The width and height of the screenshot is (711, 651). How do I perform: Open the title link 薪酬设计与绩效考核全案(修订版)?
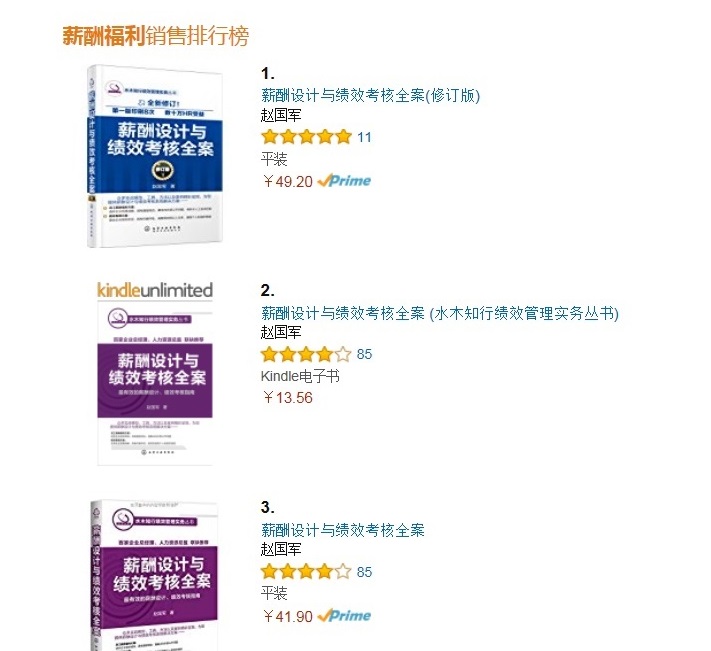pyautogui.click(x=370, y=96)
